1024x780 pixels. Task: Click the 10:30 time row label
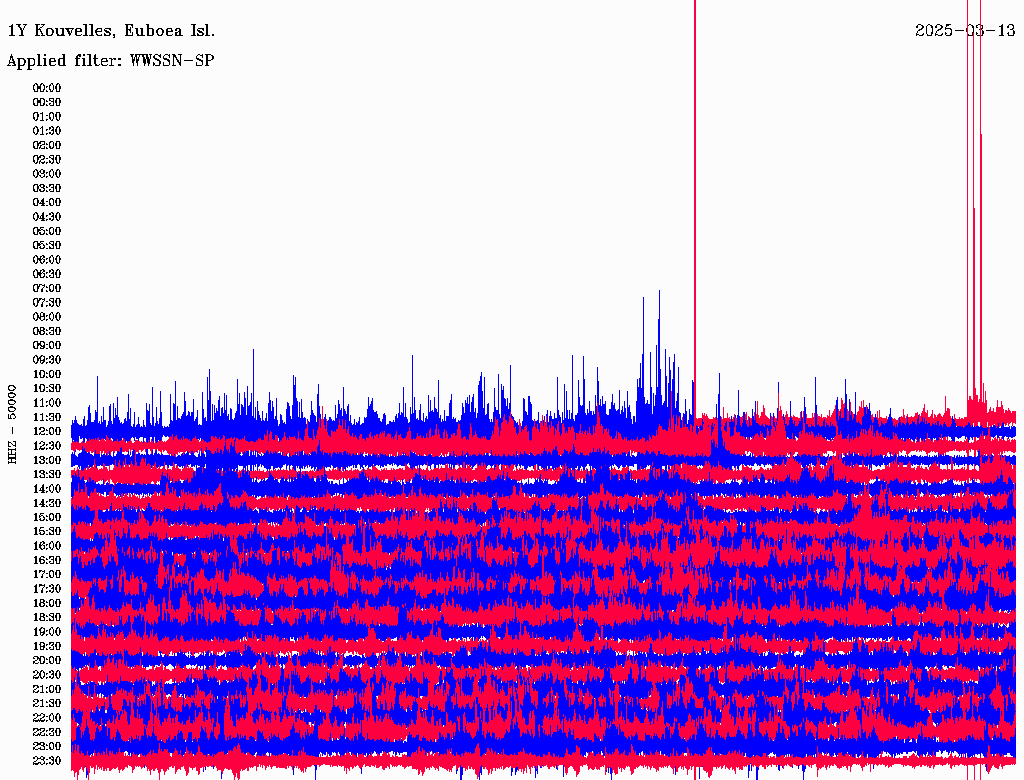[47, 389]
